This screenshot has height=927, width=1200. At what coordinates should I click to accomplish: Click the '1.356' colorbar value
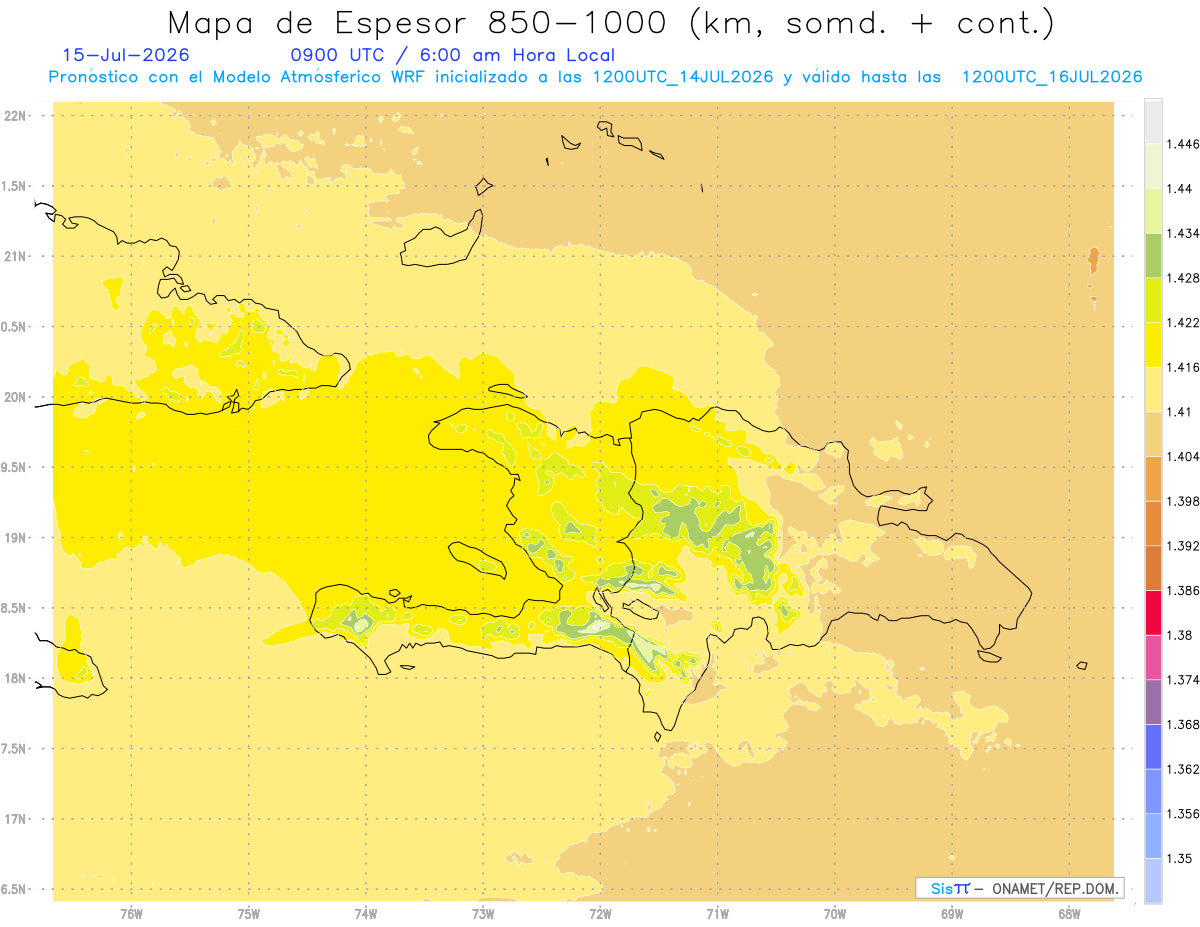pos(1184,814)
